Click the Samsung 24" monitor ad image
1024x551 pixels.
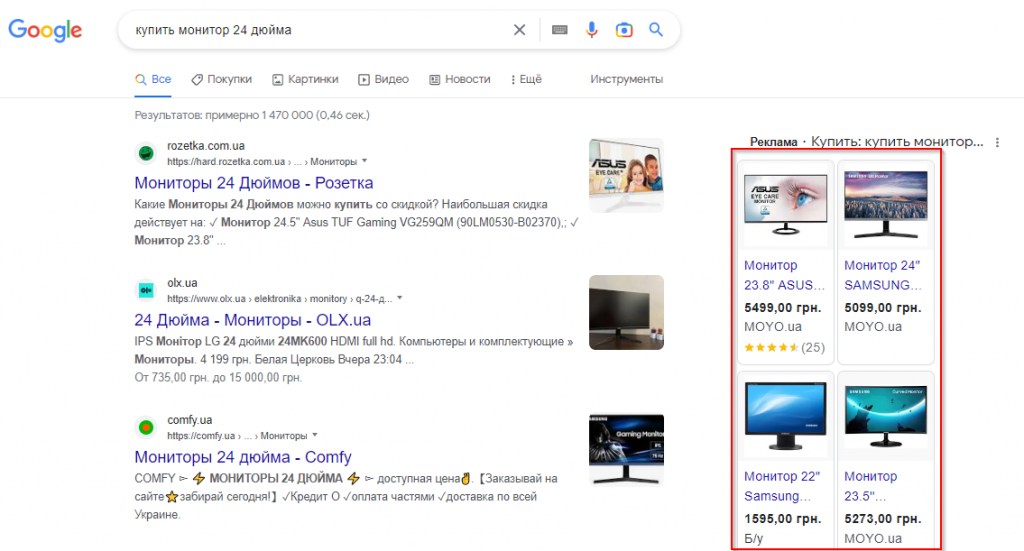pyautogui.click(x=886, y=204)
